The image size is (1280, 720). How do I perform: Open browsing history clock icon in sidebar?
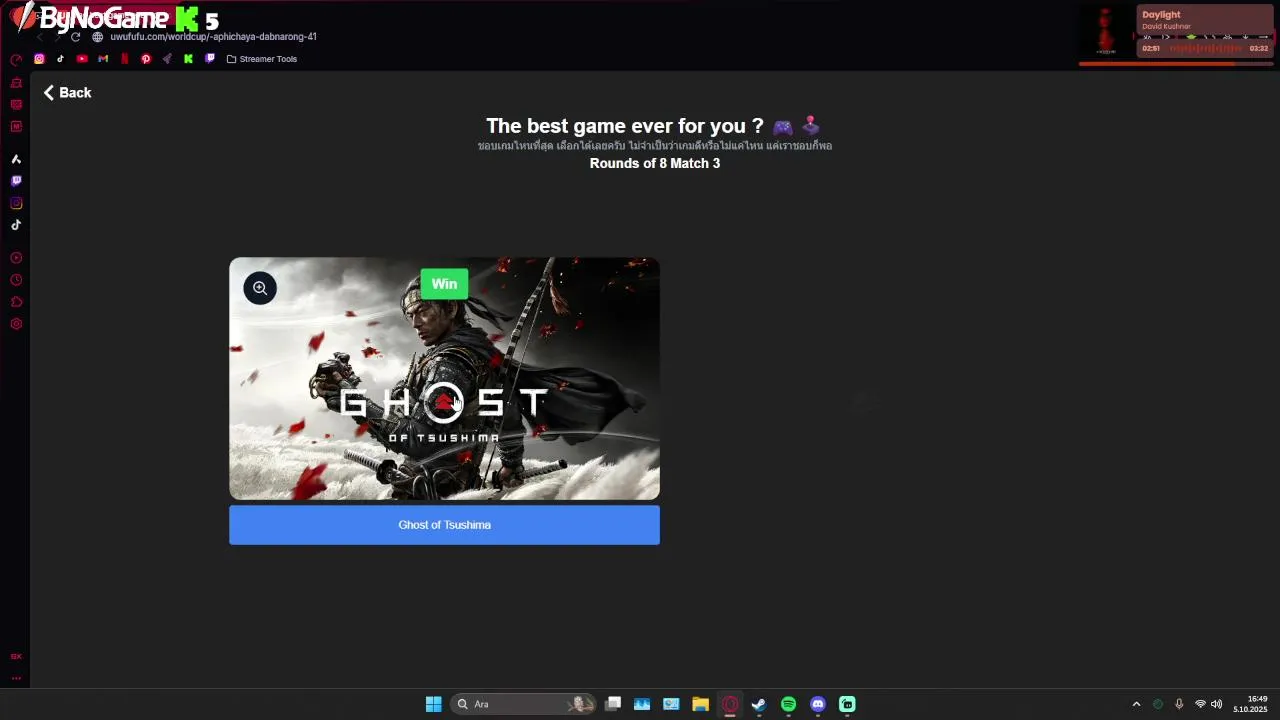tap(16, 280)
